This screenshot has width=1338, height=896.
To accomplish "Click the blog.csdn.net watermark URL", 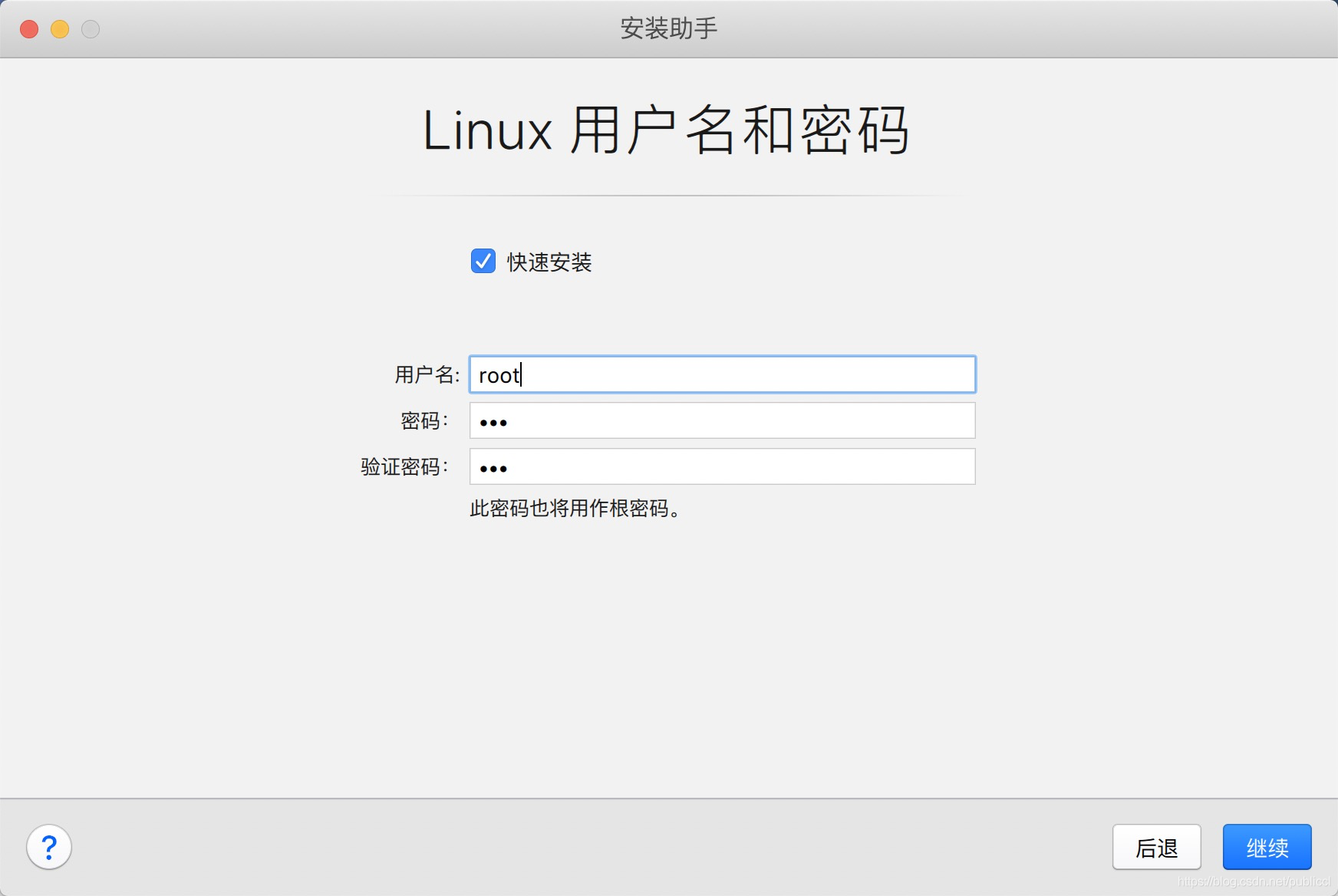I will (x=1254, y=881).
